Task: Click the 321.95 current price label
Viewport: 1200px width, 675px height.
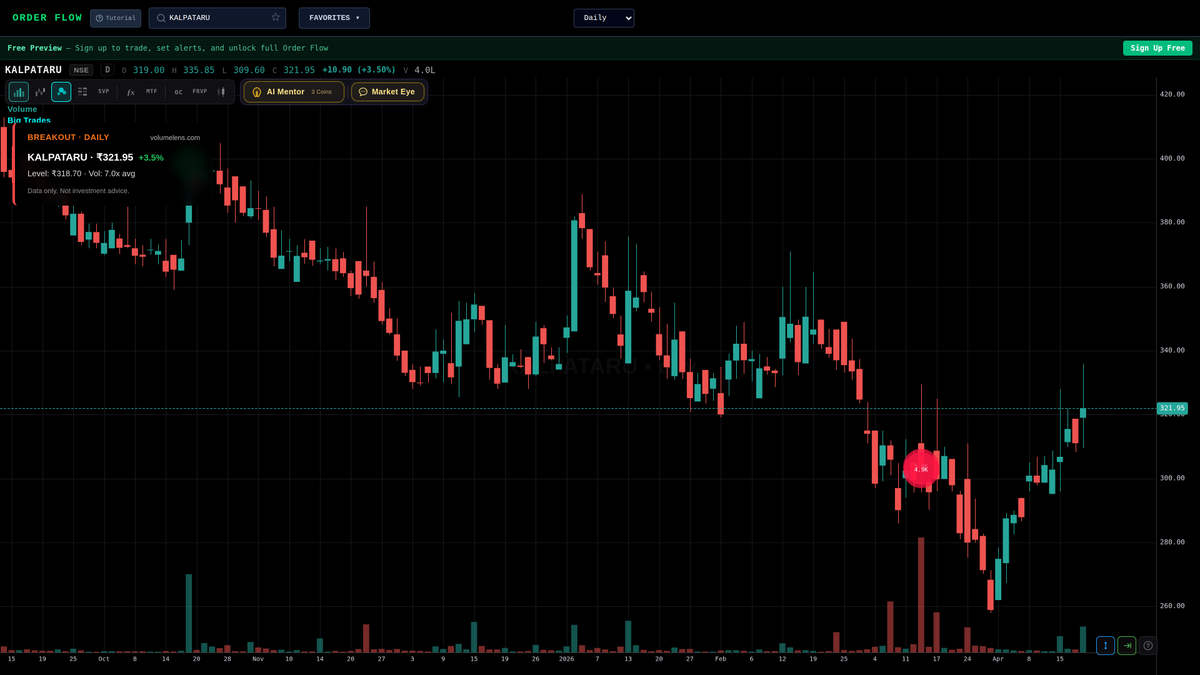Action: pyautogui.click(x=1172, y=408)
